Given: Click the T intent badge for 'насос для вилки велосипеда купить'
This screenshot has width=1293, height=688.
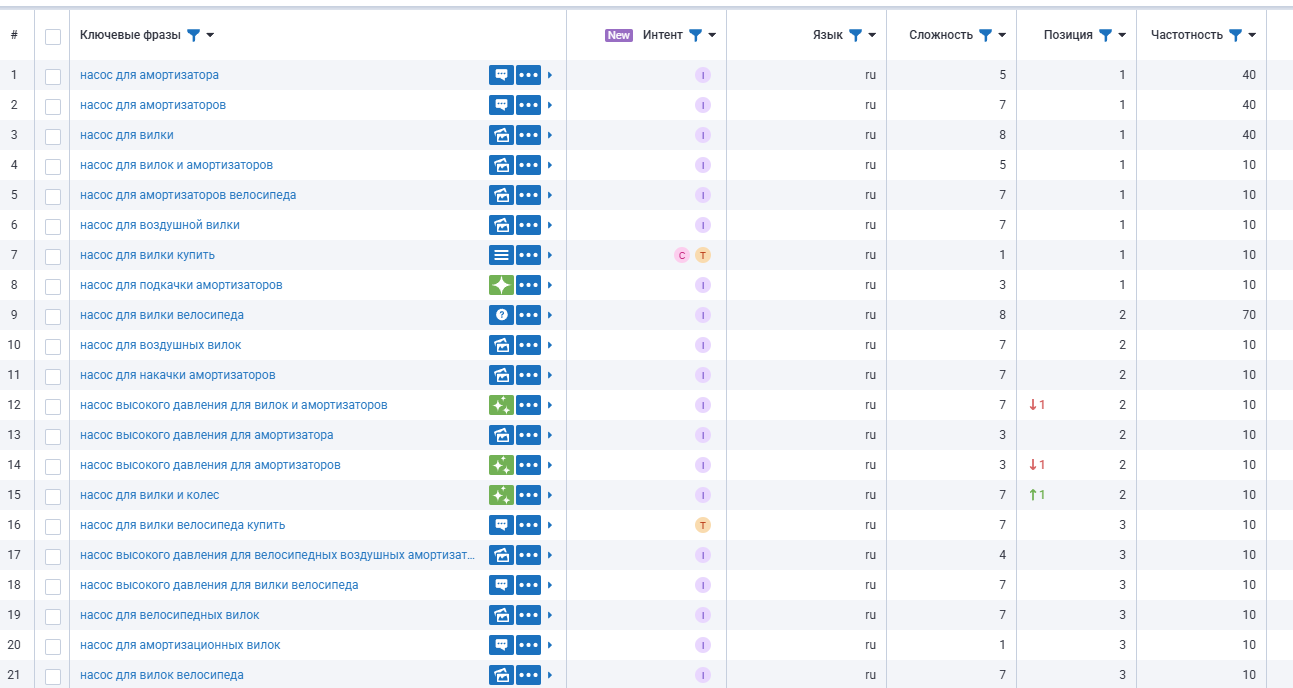Looking at the screenshot, I should 703,525.
